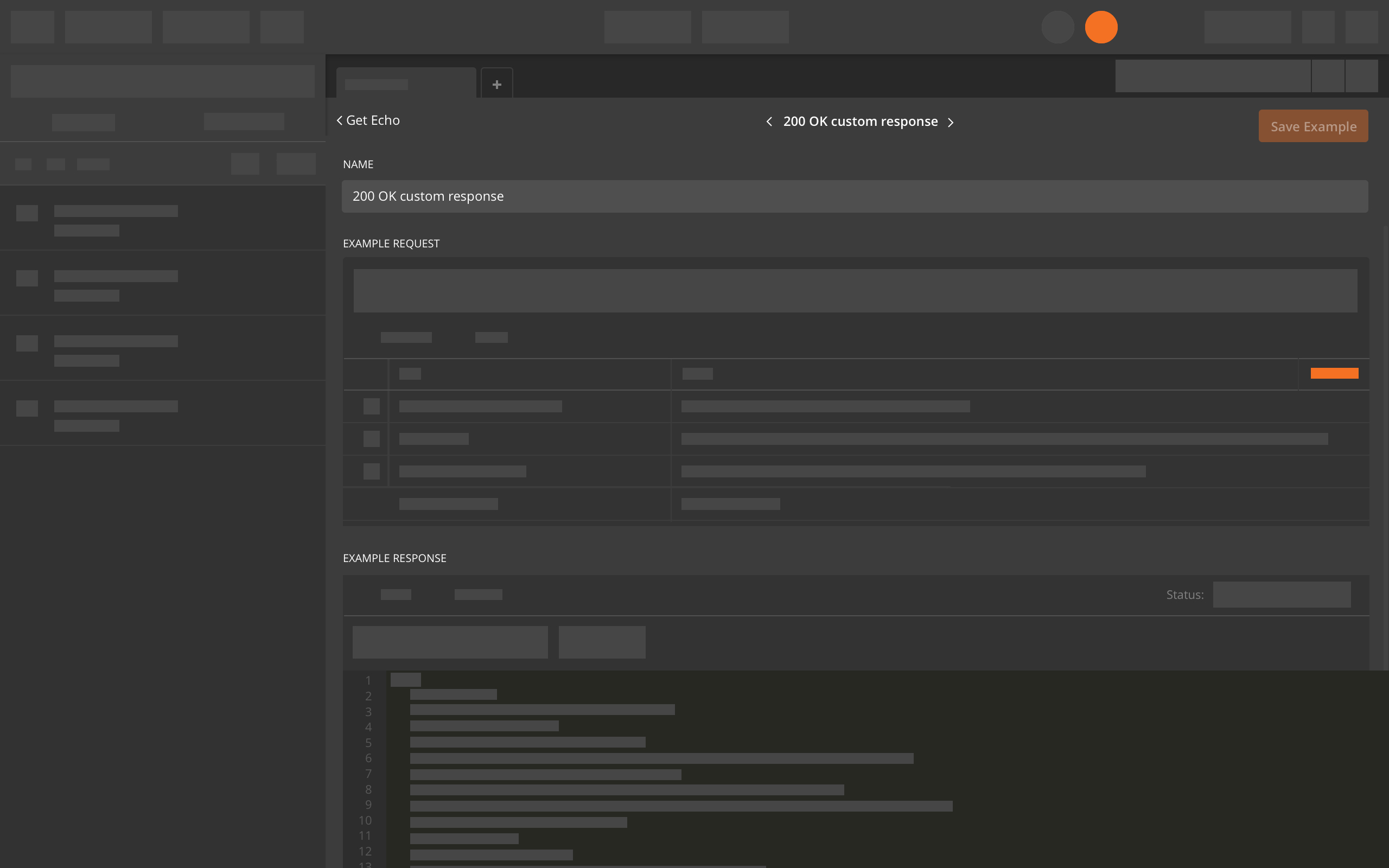The width and height of the screenshot is (1389, 868).
Task: Select the first item in sidebar list
Action: point(162,218)
